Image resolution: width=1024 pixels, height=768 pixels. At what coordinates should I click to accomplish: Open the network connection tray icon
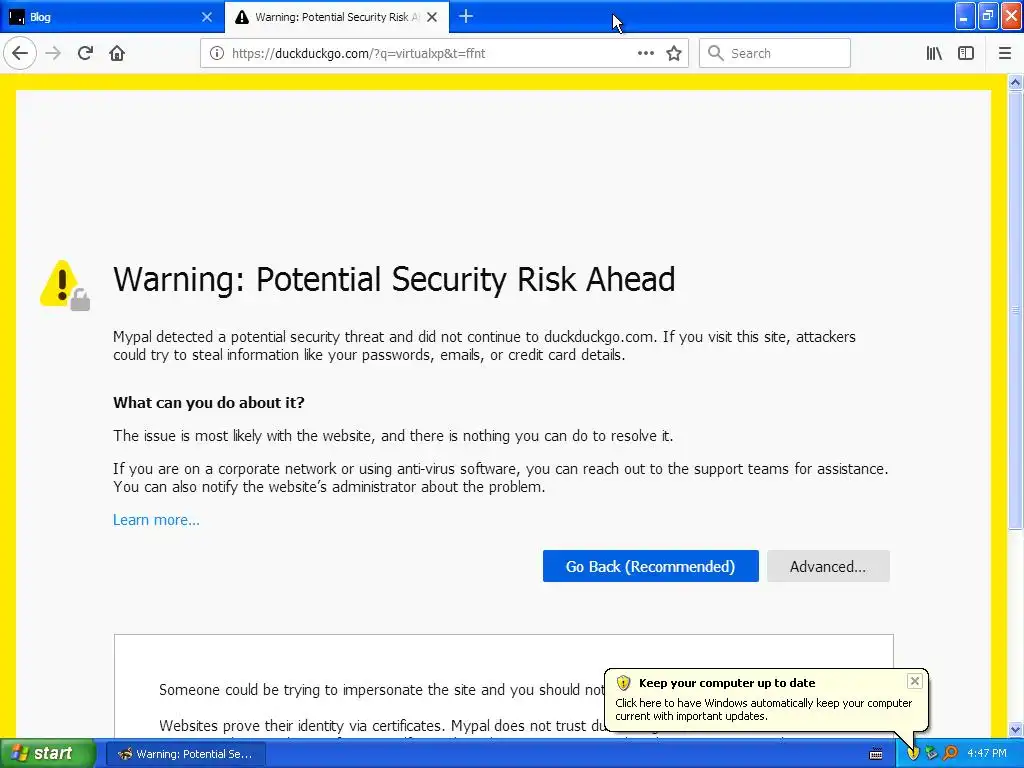[x=931, y=753]
